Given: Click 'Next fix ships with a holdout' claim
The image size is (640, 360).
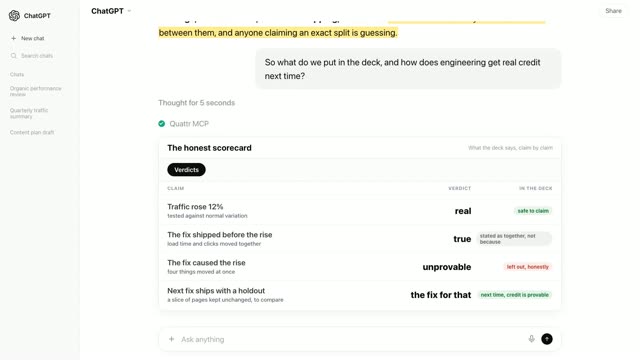Looking at the screenshot, I should tap(216, 291).
